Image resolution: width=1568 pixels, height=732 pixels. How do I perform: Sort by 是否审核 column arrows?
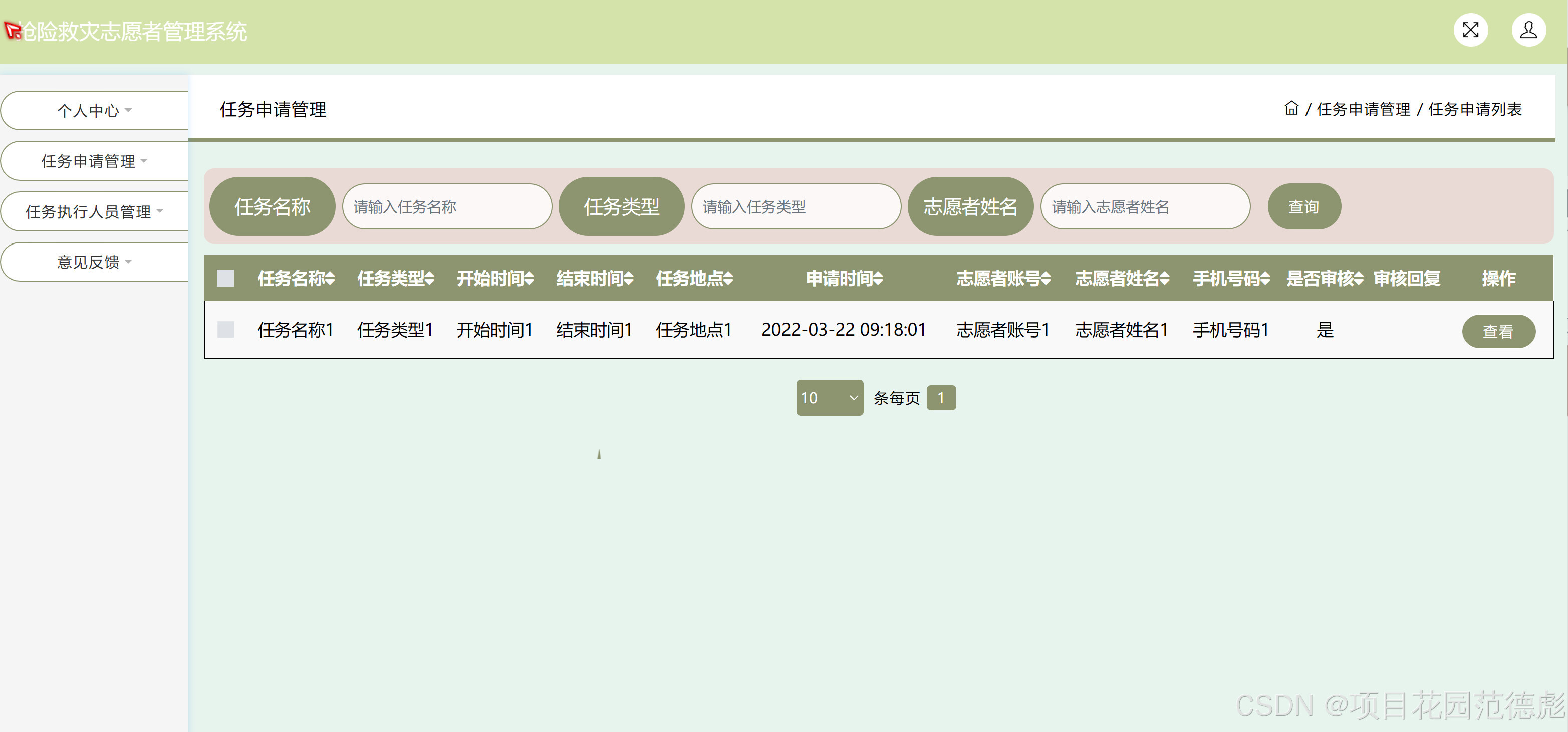pos(1359,278)
